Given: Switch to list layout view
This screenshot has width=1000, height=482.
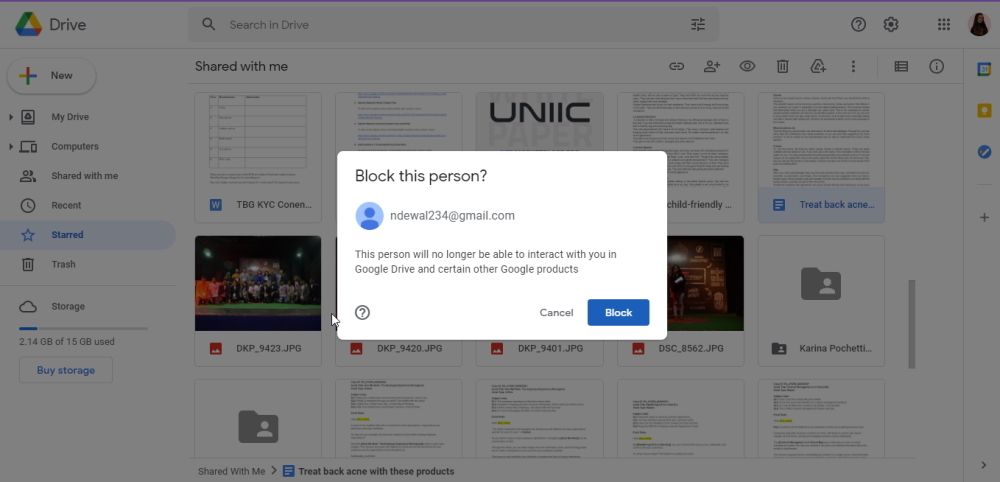Looking at the screenshot, I should (x=901, y=66).
